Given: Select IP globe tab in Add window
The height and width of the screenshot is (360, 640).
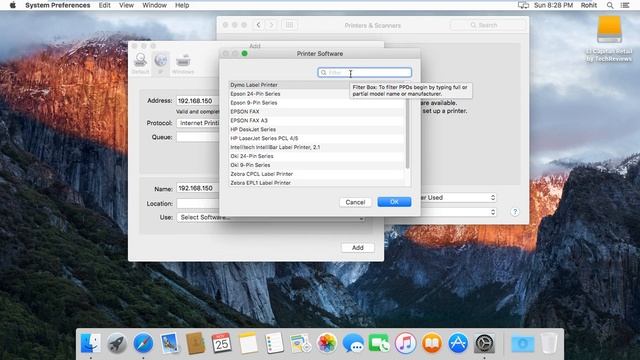Looking at the screenshot, I should (x=160, y=63).
